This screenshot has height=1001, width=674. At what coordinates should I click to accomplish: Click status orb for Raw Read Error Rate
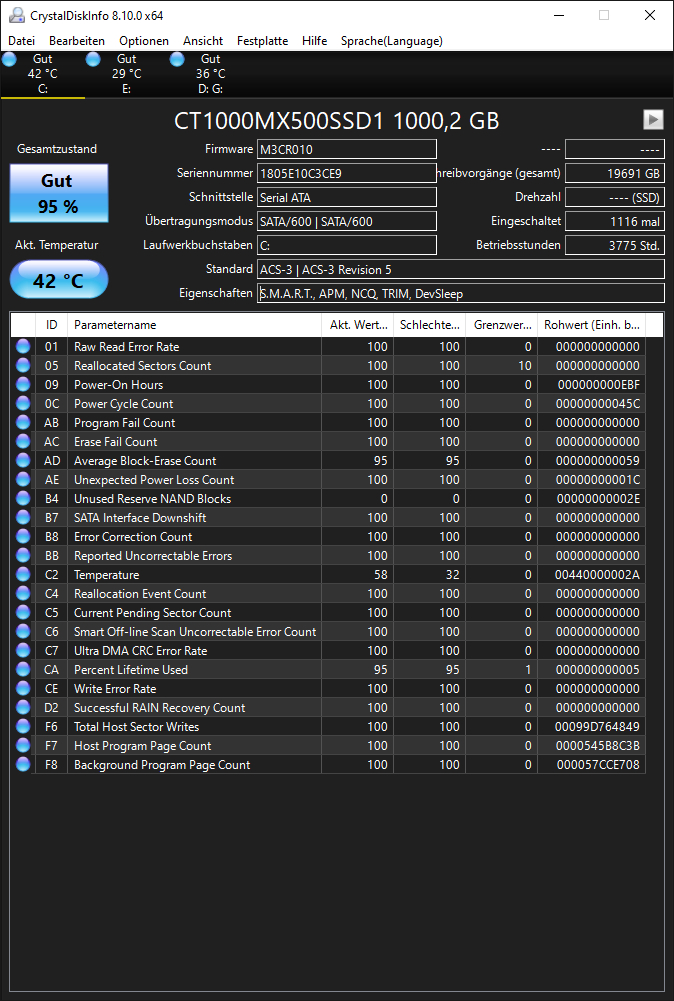(x=23, y=347)
